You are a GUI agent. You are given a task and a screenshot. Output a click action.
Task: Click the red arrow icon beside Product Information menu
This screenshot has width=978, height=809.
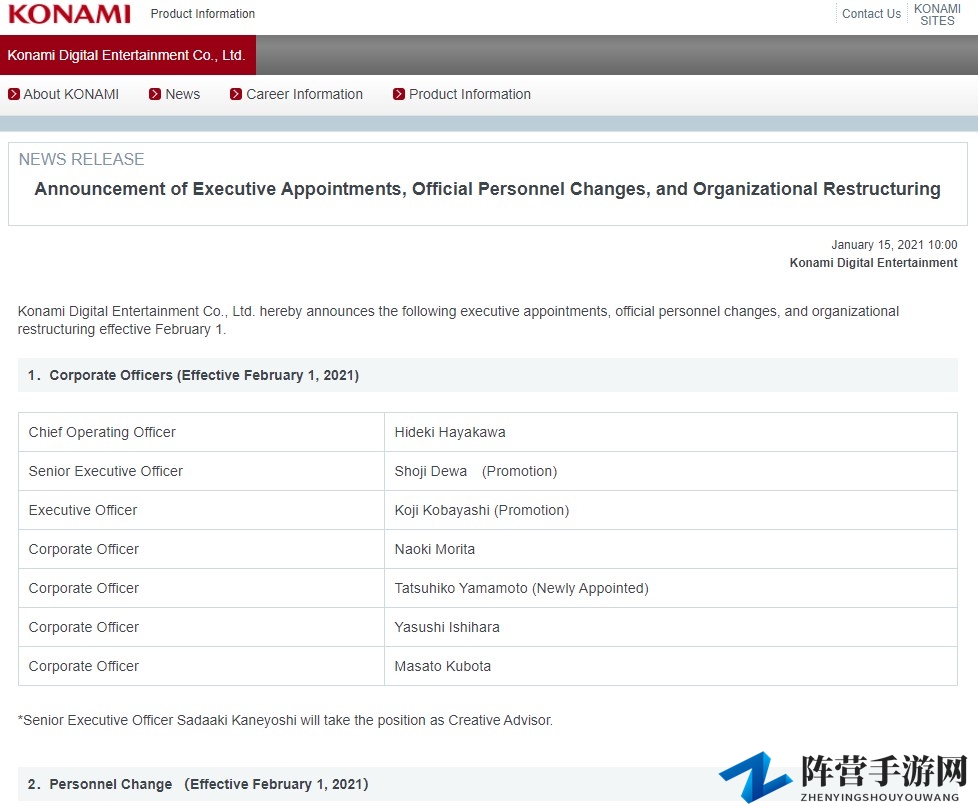click(399, 94)
